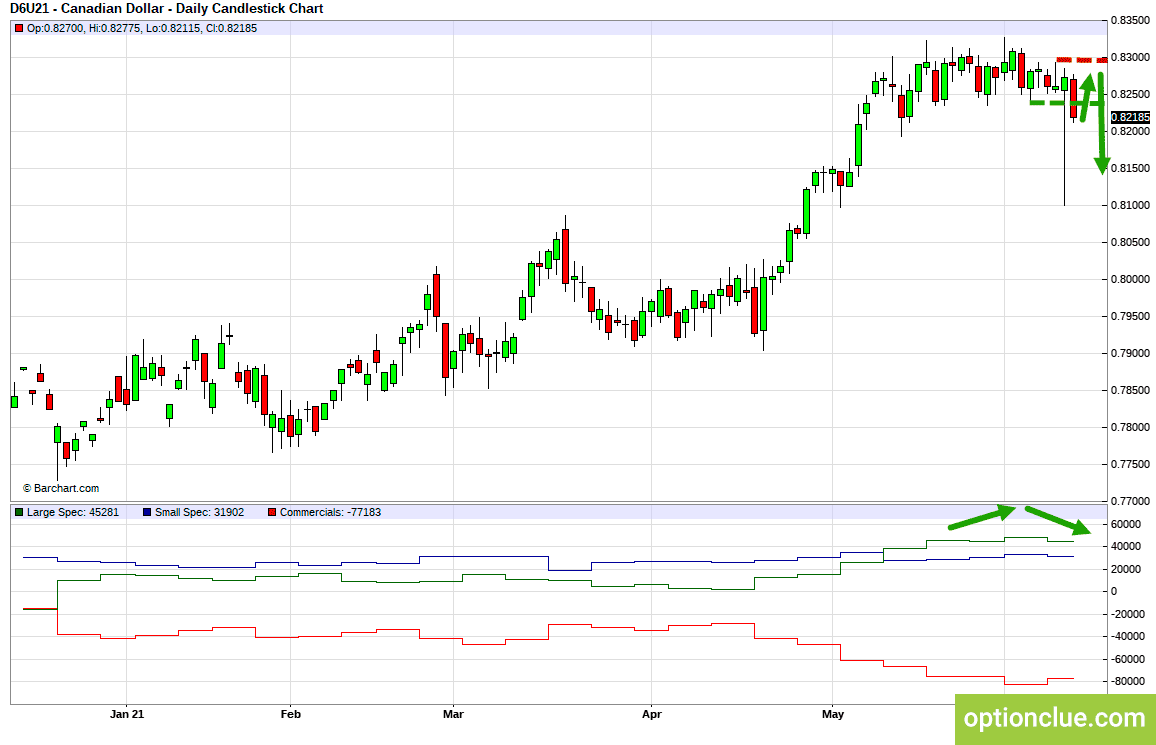Click the Small Spec: 31902 legend text

pyautogui.click(x=199, y=512)
